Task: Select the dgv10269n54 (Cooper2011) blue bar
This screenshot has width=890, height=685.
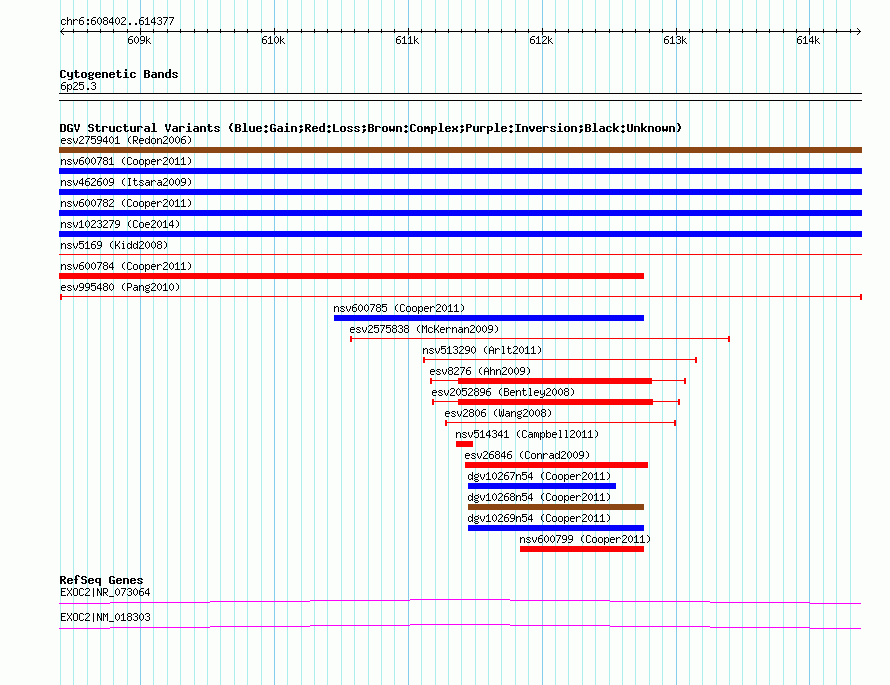Action: coord(556,528)
